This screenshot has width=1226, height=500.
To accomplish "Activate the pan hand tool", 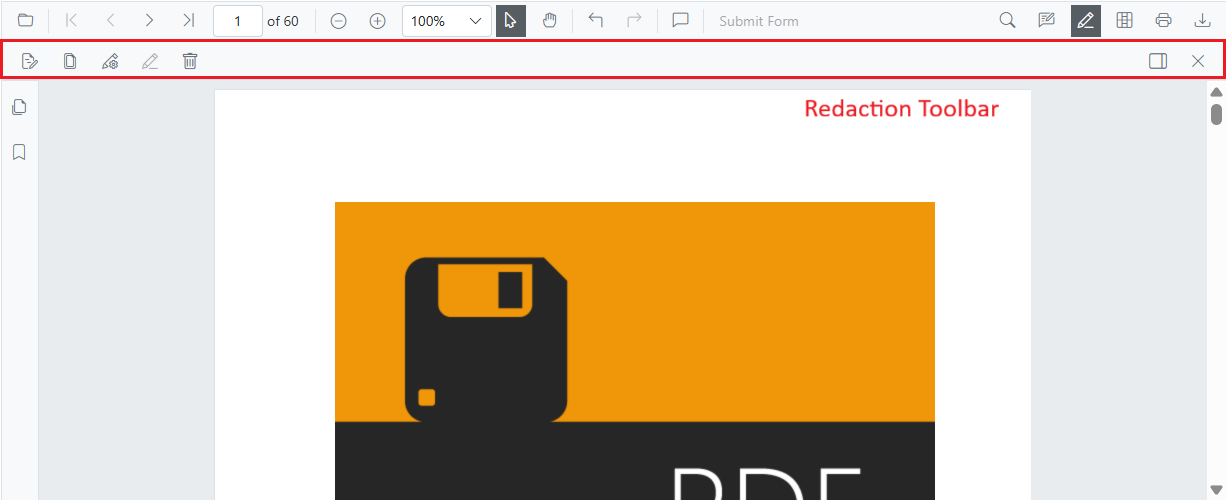I will click(549, 21).
